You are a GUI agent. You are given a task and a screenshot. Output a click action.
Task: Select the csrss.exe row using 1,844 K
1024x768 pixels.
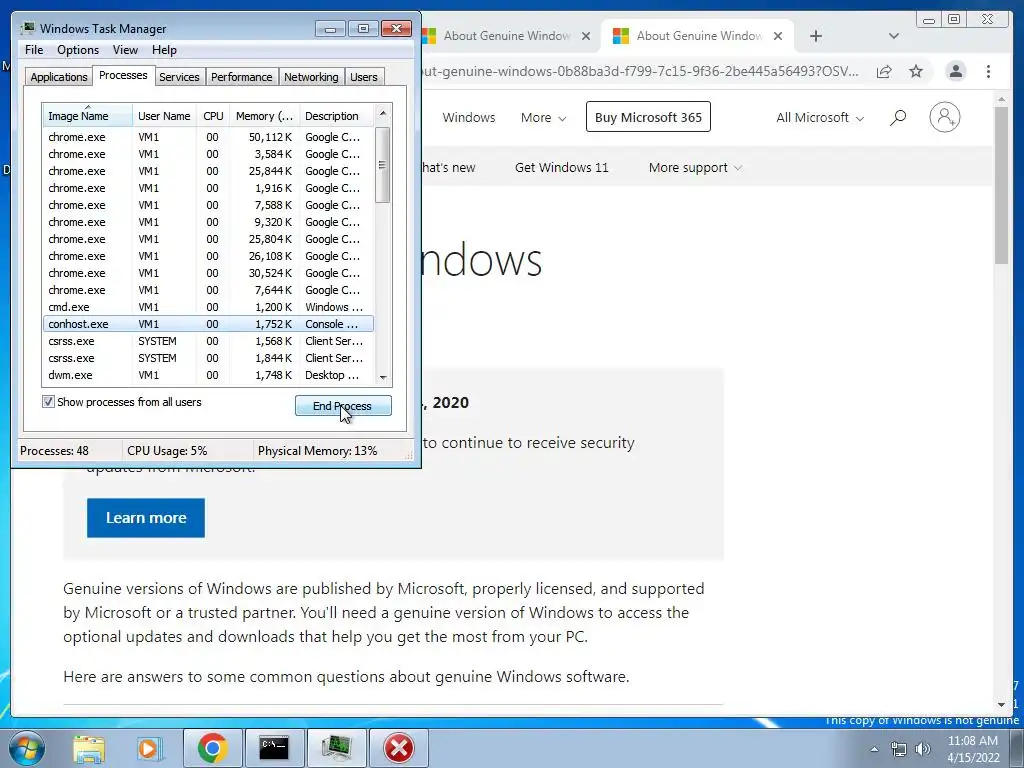tap(208, 358)
